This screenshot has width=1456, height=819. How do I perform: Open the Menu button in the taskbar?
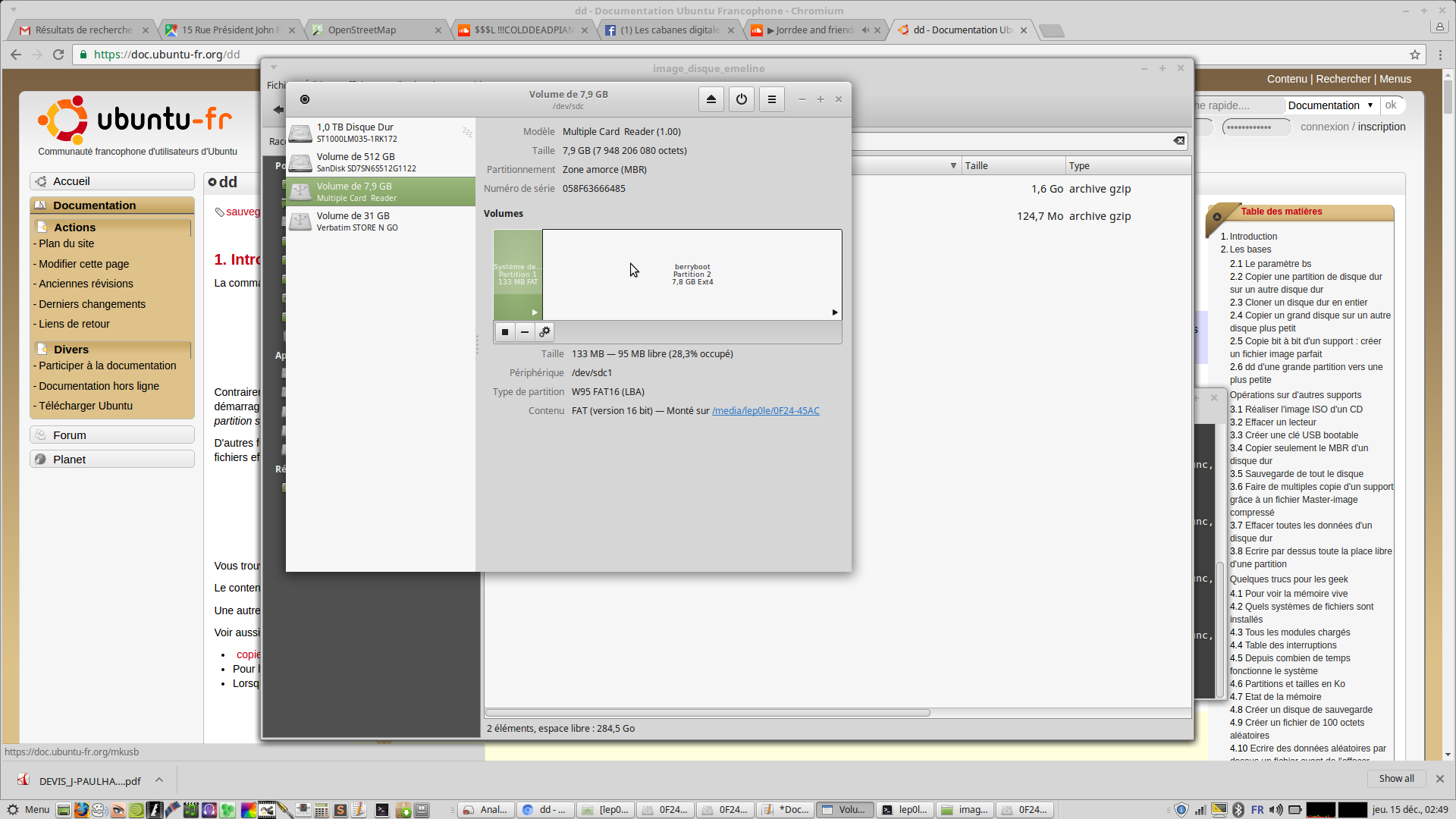click(x=29, y=809)
